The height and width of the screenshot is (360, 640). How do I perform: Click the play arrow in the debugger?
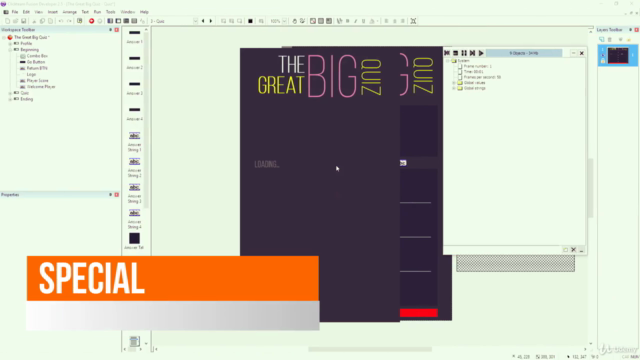[x=481, y=53]
